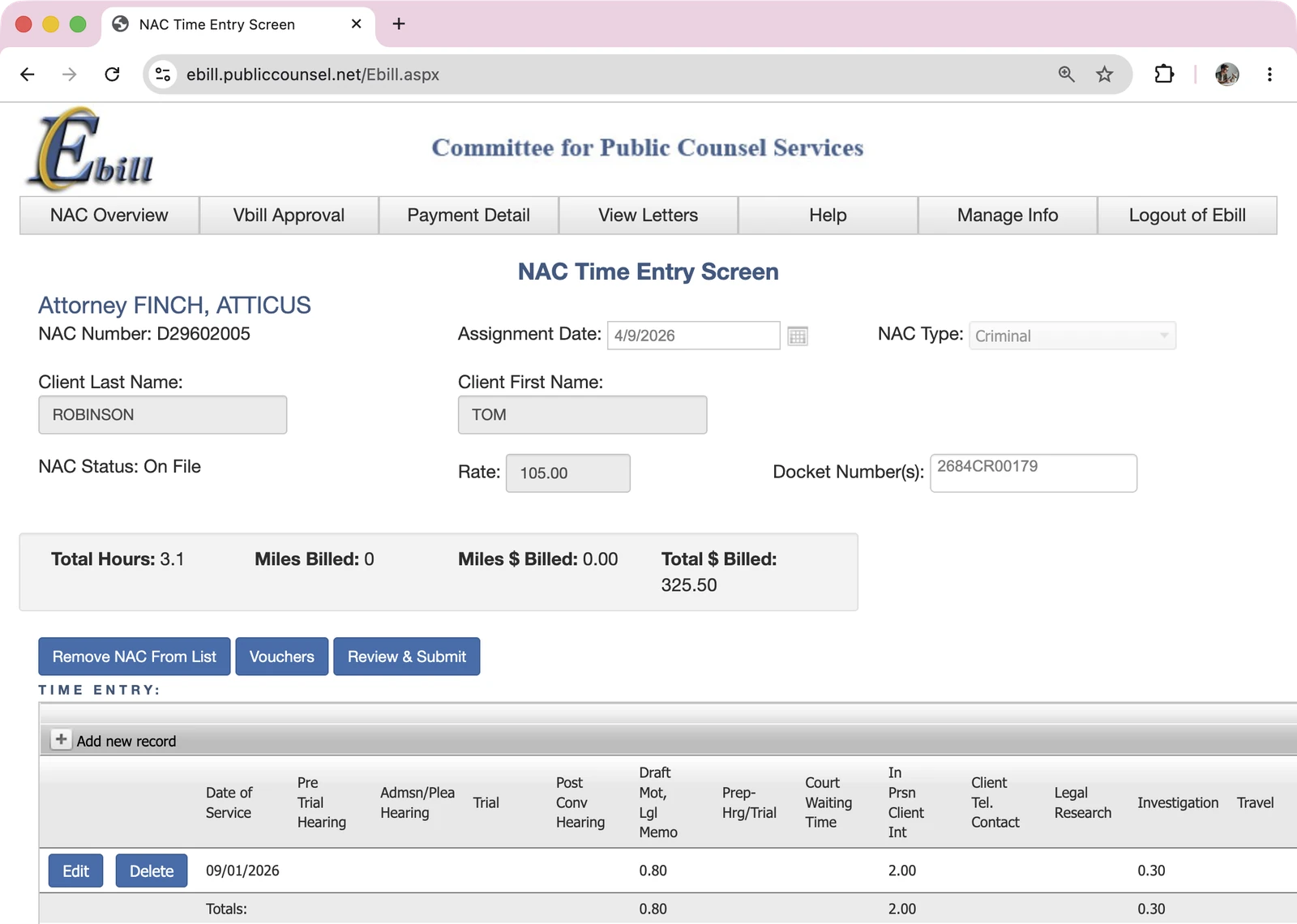Click the Court Waiting Time header
This screenshot has width=1297, height=924.
coord(828,802)
